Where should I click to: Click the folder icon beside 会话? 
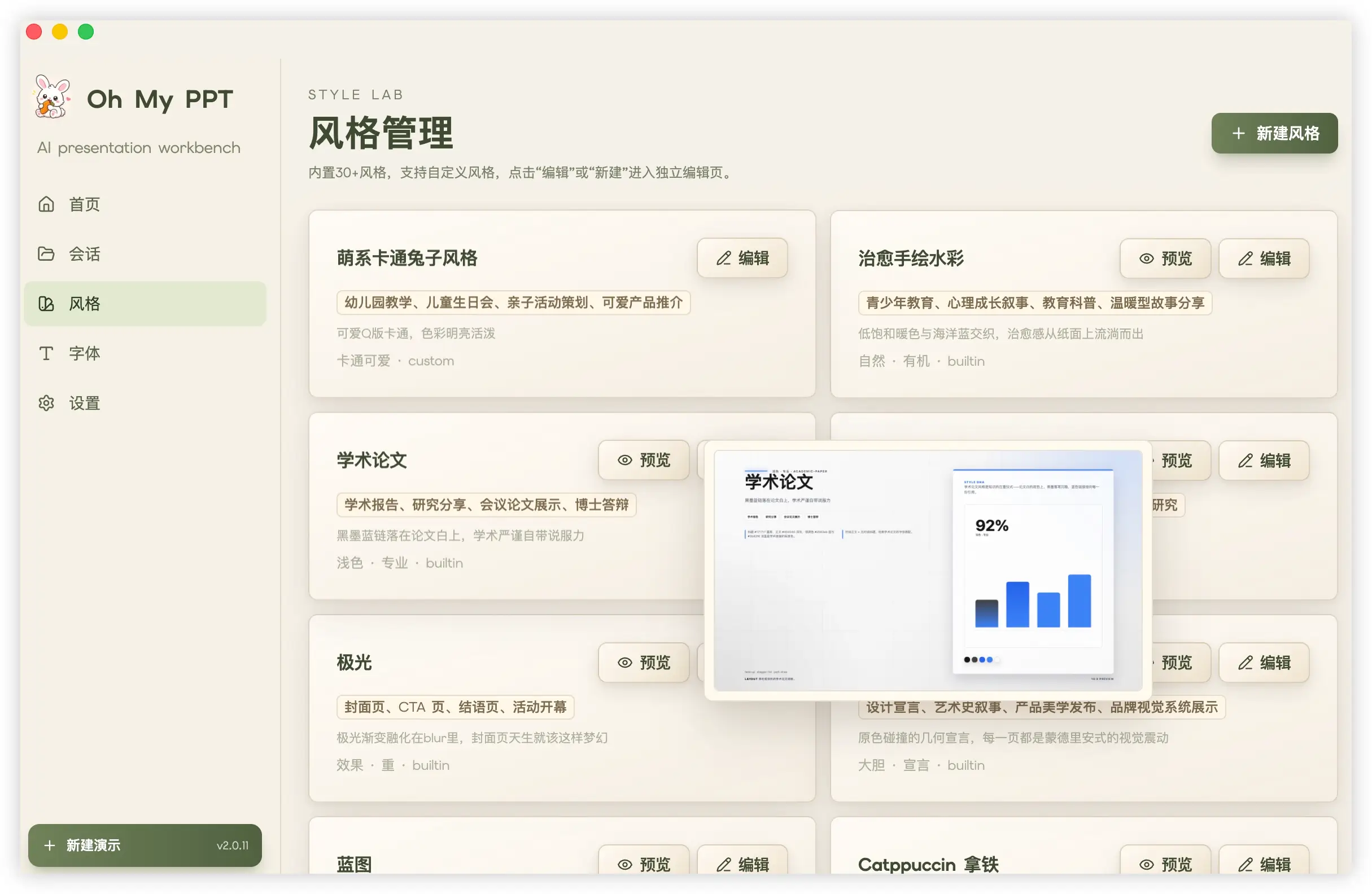click(46, 253)
